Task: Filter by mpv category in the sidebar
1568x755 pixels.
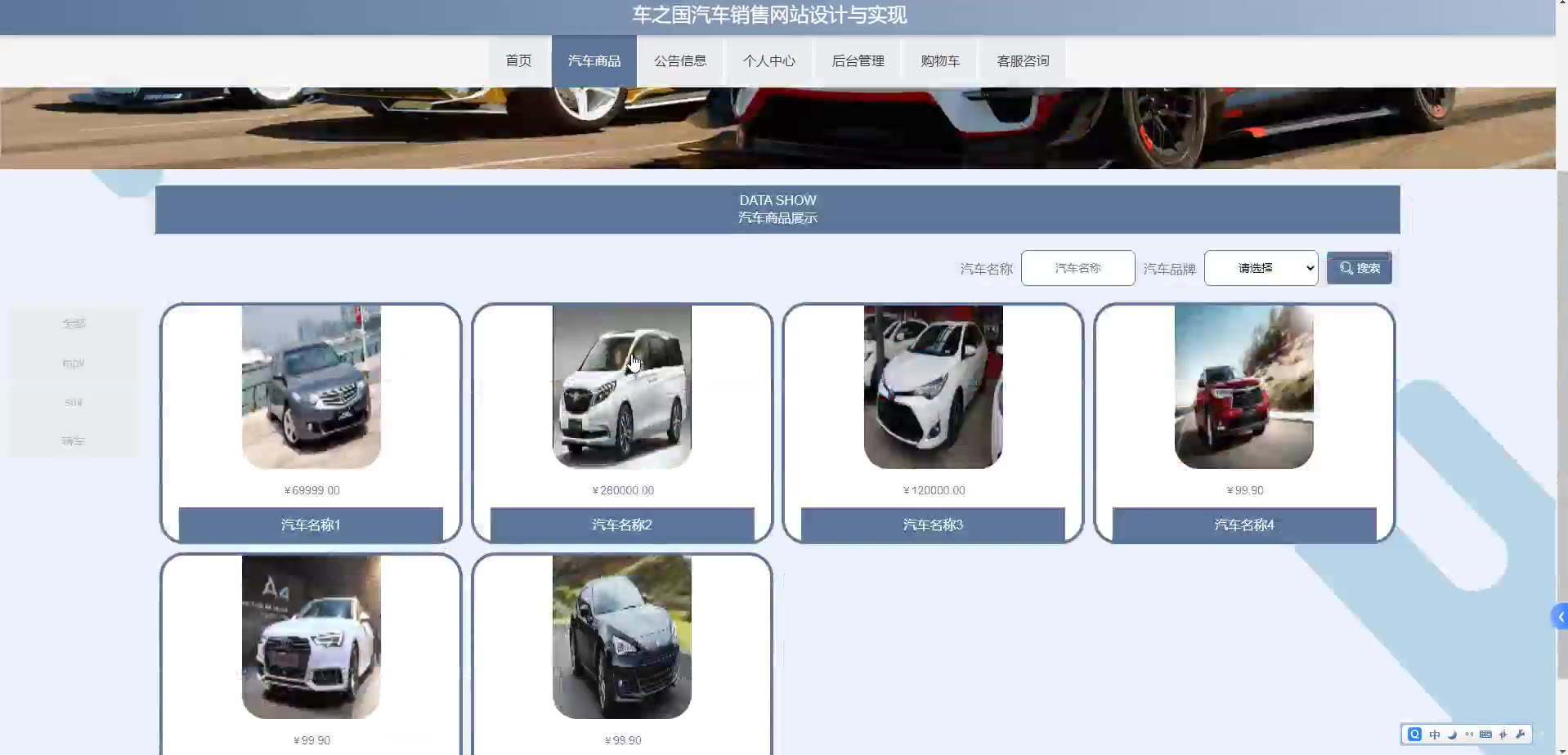Action: [x=74, y=363]
